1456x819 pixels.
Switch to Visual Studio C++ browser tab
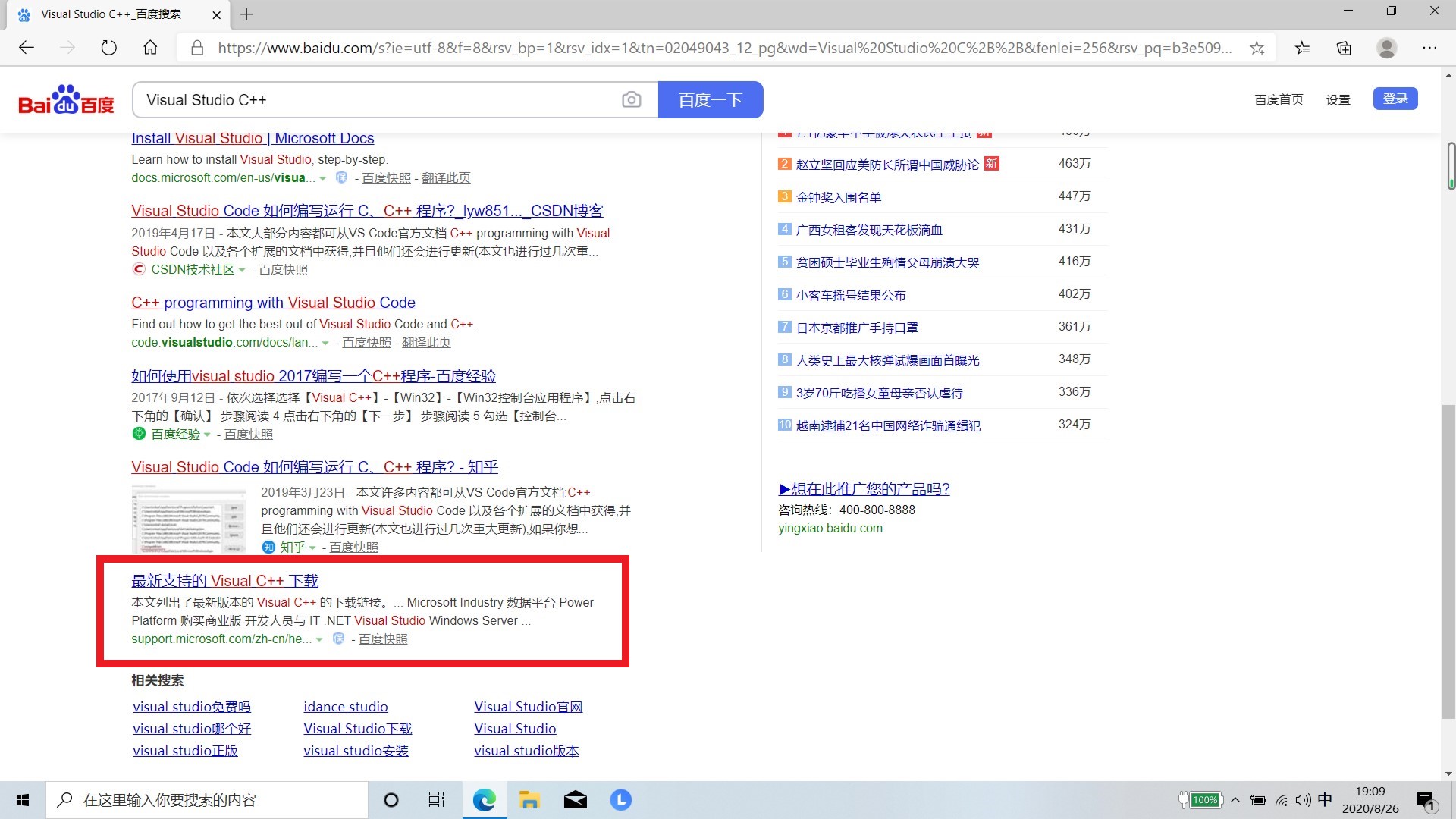click(111, 14)
